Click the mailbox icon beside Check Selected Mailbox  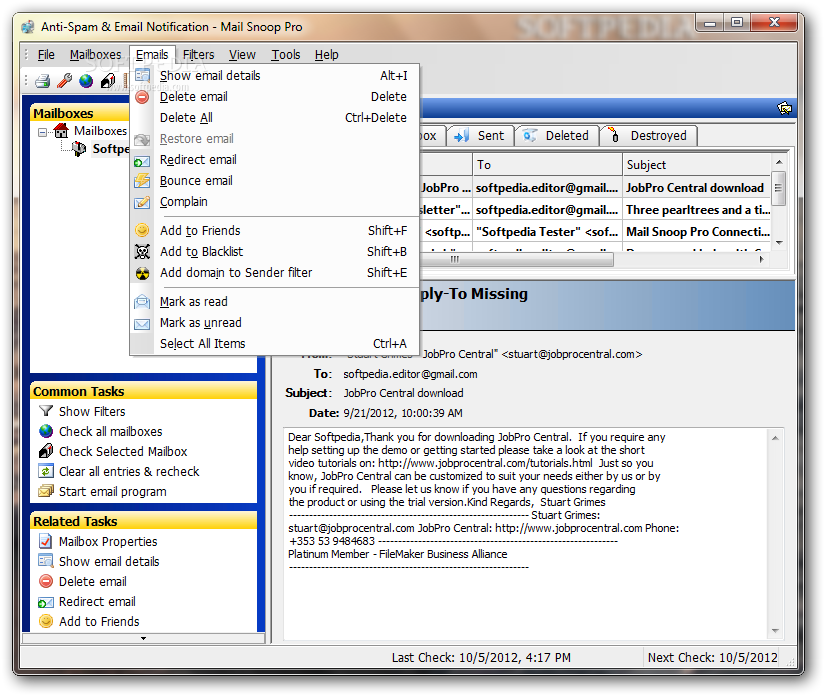pos(46,451)
